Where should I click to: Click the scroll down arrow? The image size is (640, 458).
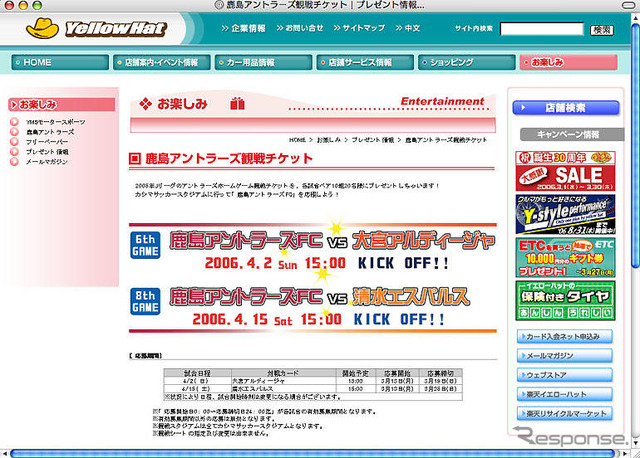coord(636,442)
